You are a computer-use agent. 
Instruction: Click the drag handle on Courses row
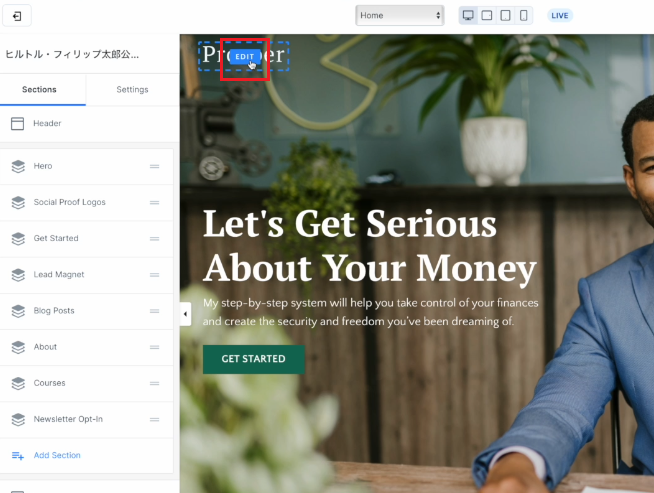pos(155,383)
